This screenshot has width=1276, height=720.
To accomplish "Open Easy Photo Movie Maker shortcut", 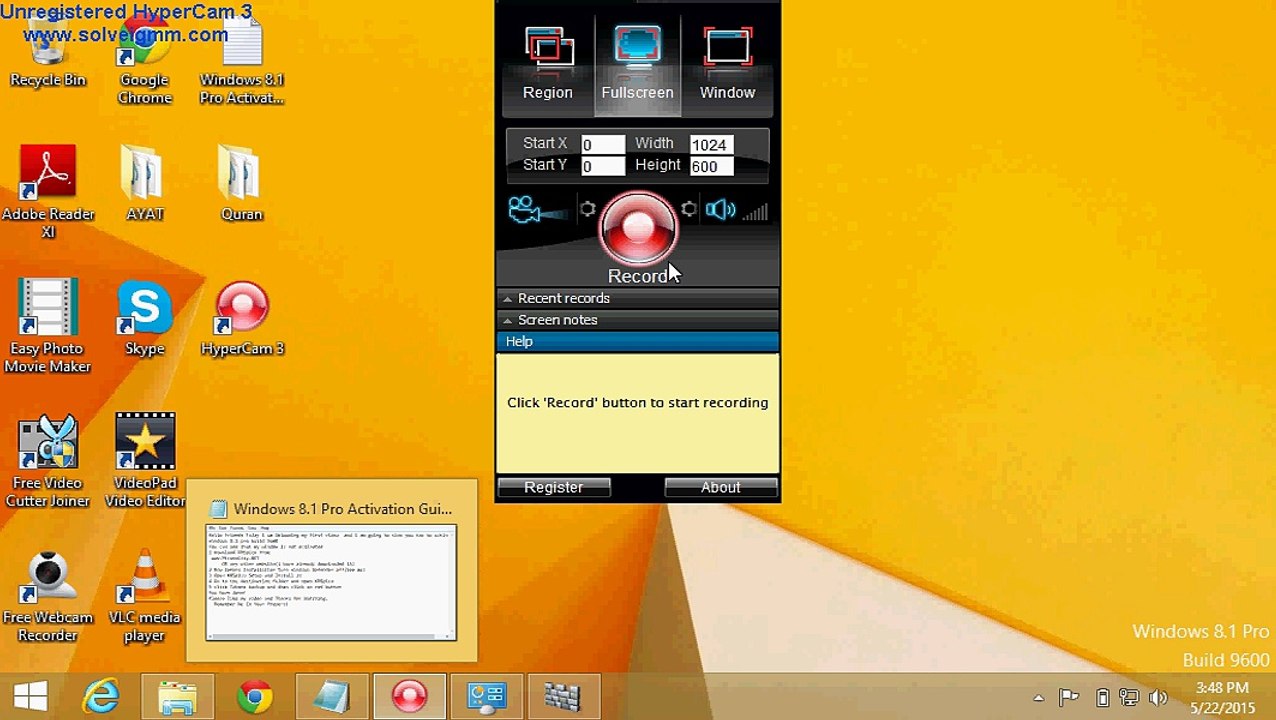I will (47, 327).
